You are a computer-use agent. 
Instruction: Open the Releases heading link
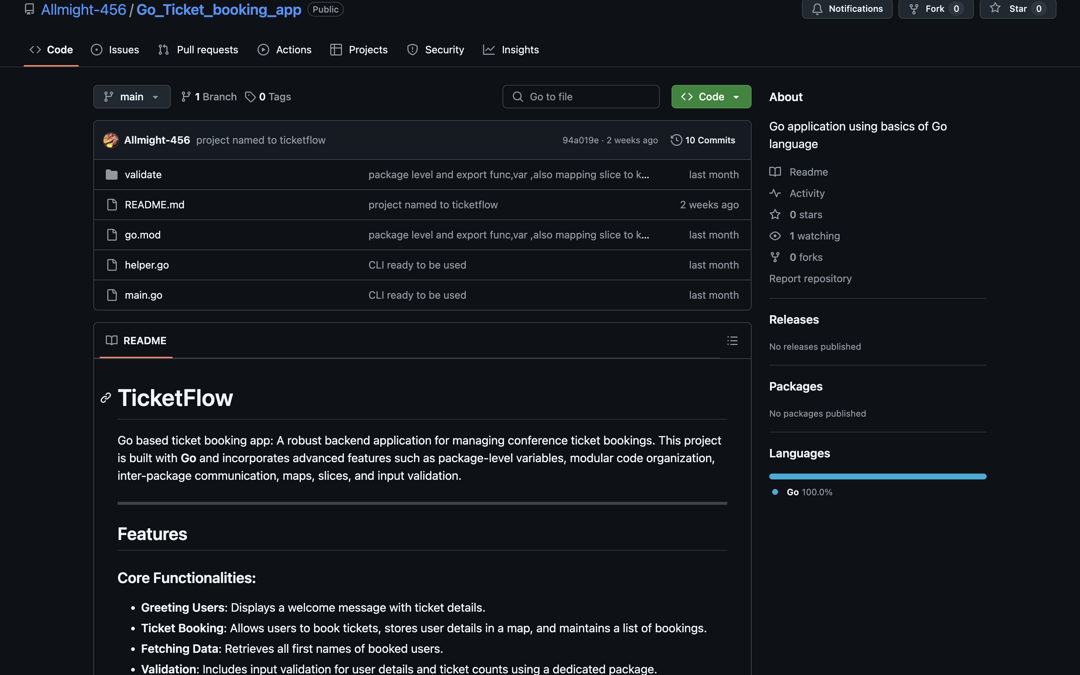794,320
